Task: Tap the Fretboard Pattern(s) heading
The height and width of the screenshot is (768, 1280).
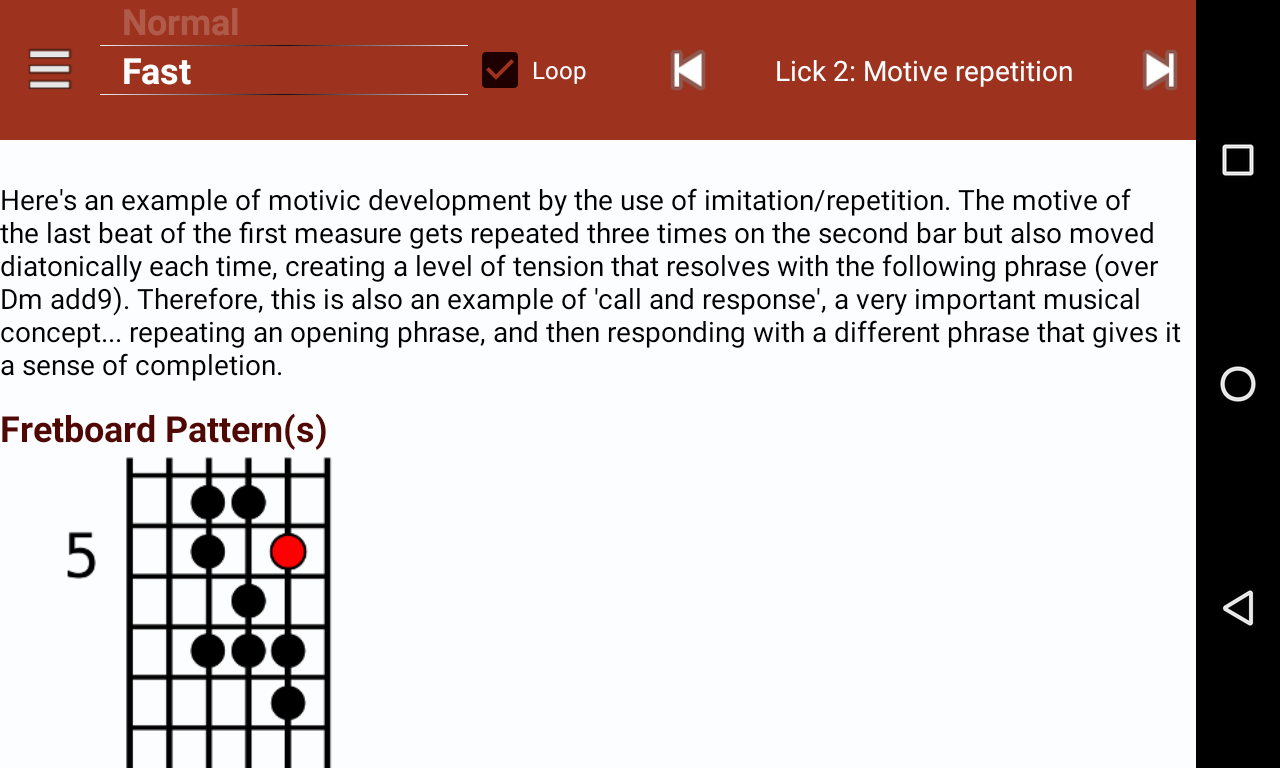Action: point(164,430)
